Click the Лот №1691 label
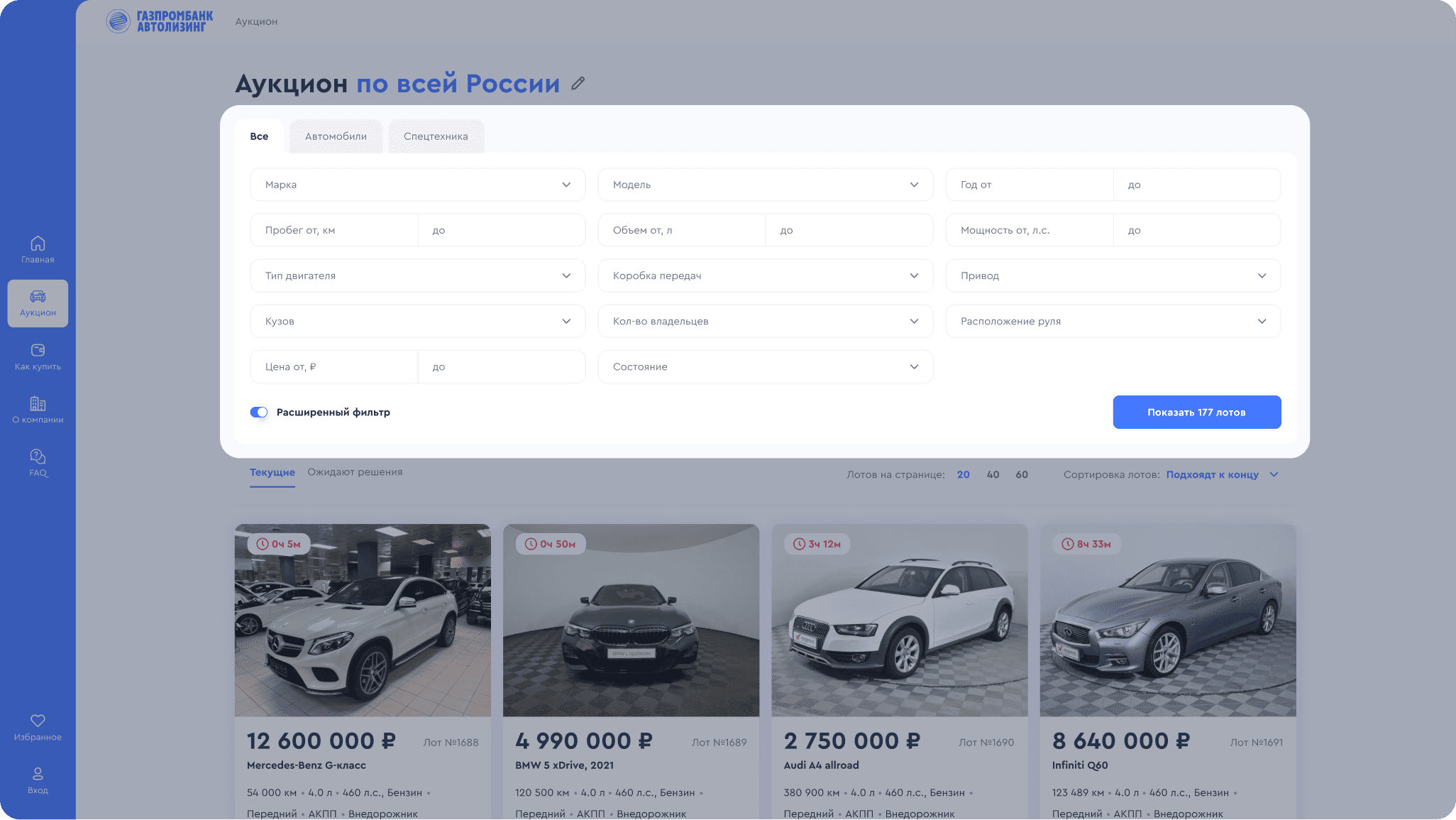This screenshot has height=820, width=1456. pyautogui.click(x=1257, y=743)
